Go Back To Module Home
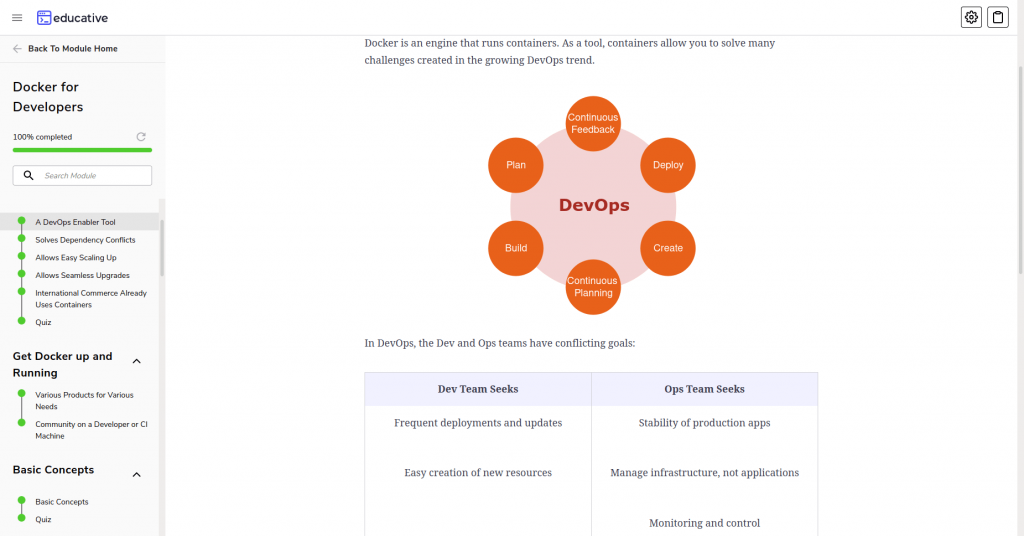Viewport: 1024px width, 536px height. click(x=72, y=48)
